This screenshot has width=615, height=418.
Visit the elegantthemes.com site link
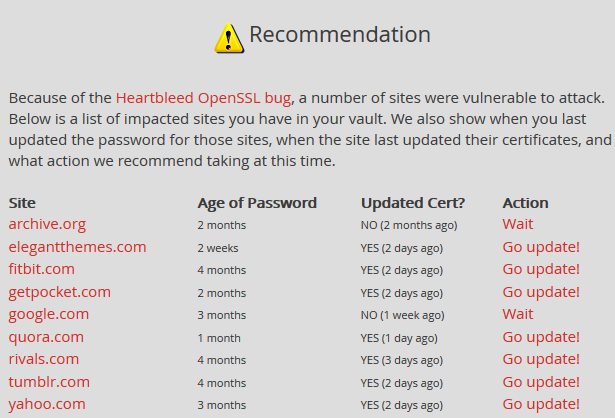click(x=77, y=247)
